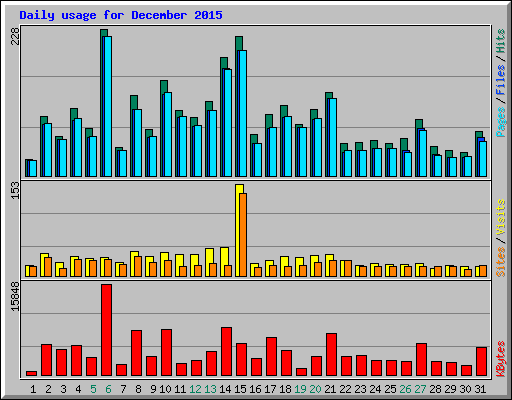Click the green day "19" label
Viewport: 512px width, 400px height.
pos(300,389)
